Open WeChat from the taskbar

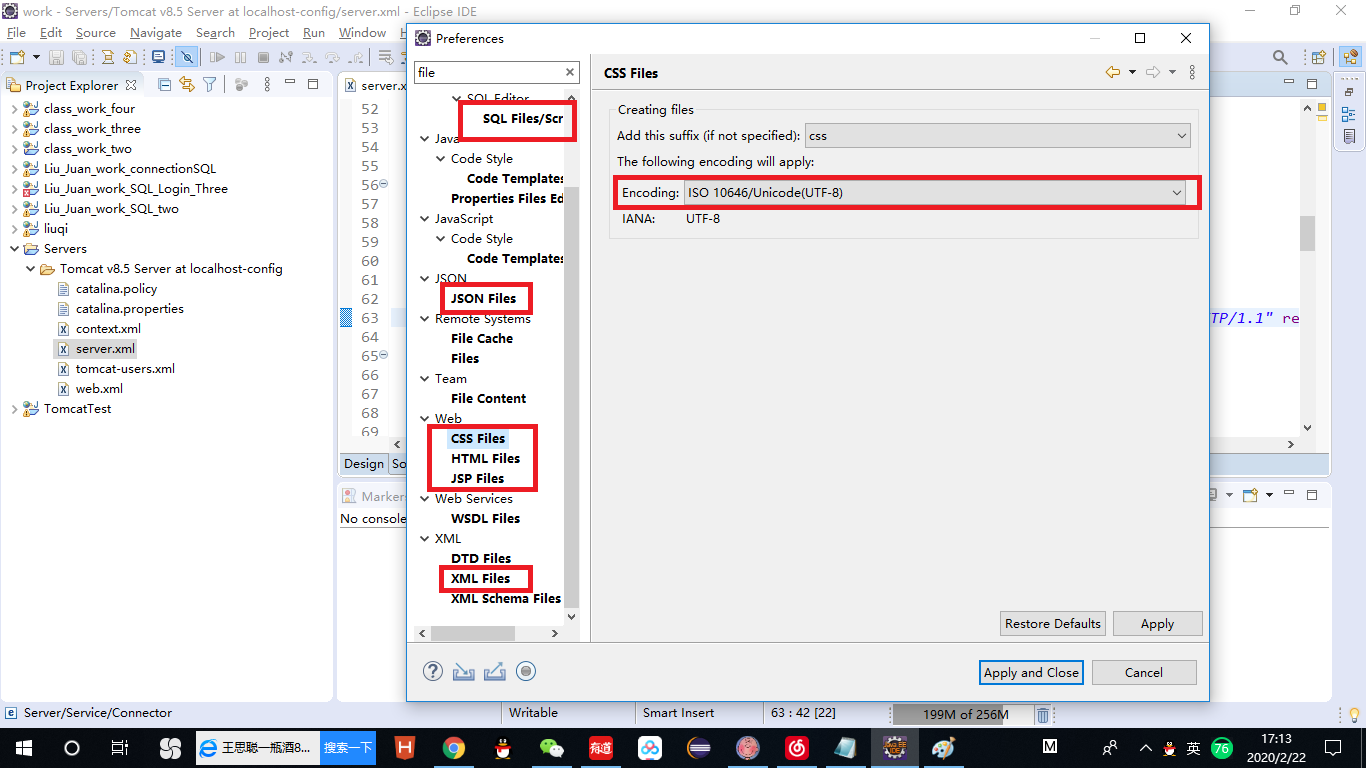(x=551, y=748)
